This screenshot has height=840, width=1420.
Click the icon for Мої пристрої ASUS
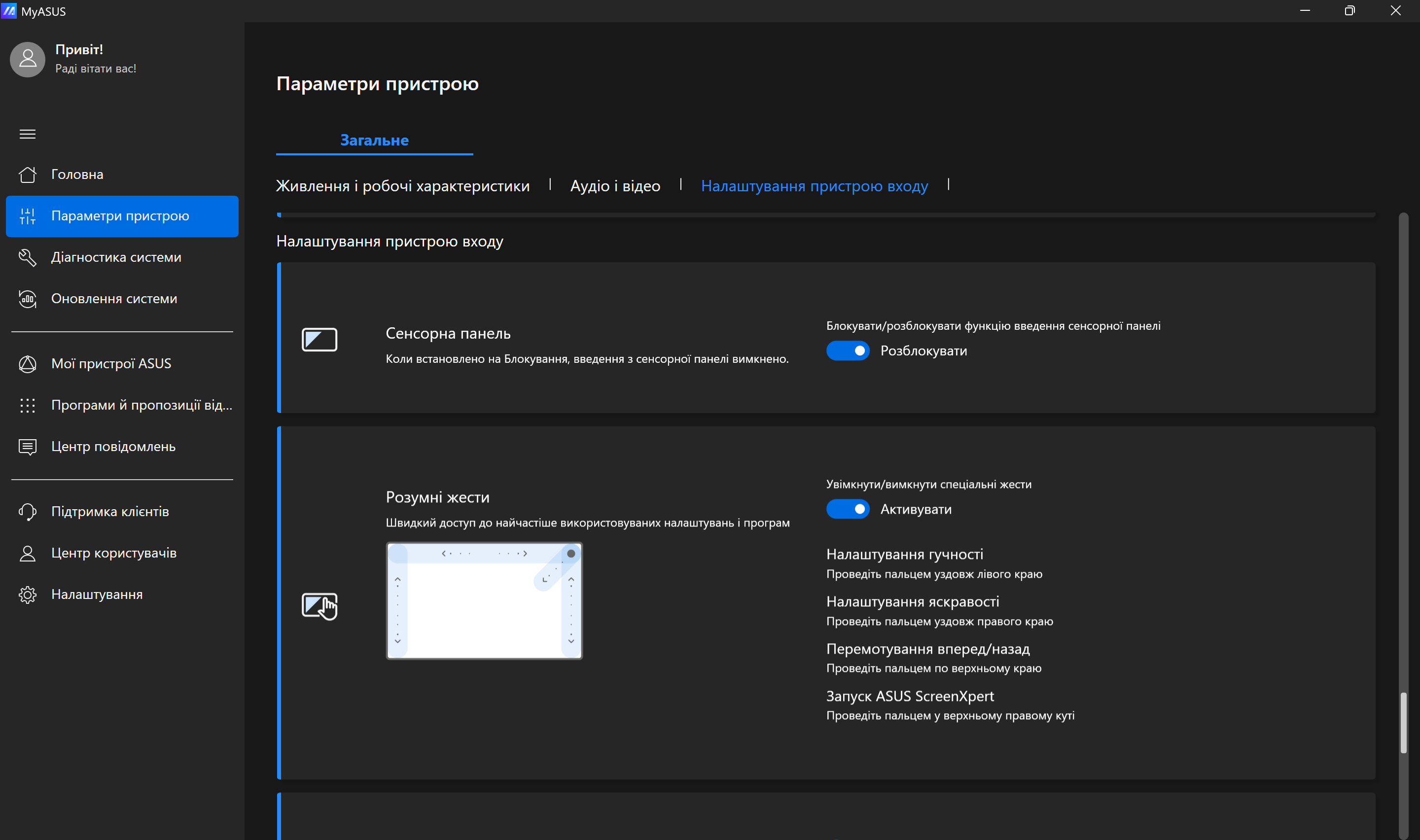coord(27,363)
